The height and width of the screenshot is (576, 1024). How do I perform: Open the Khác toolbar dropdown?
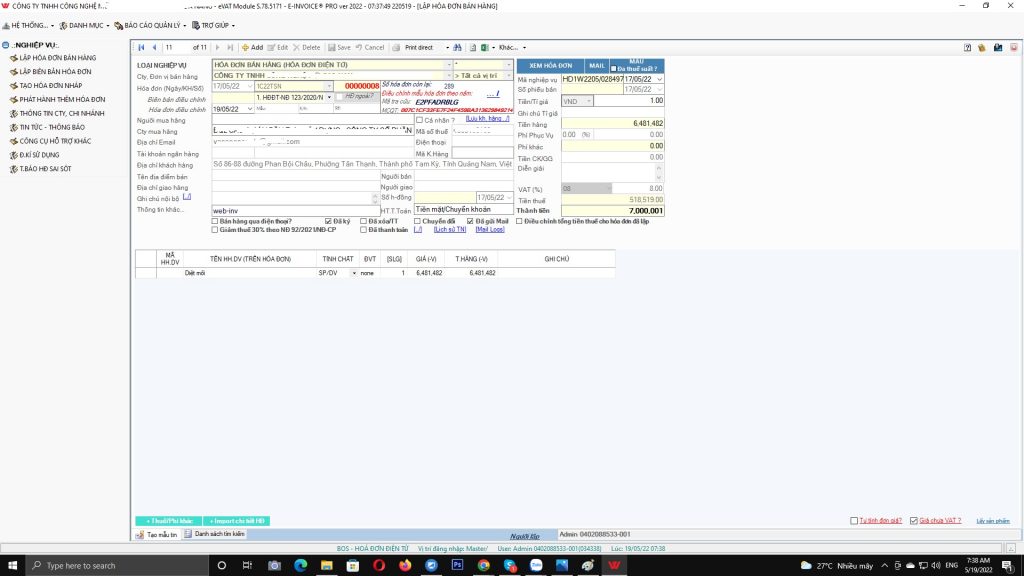pyautogui.click(x=512, y=48)
